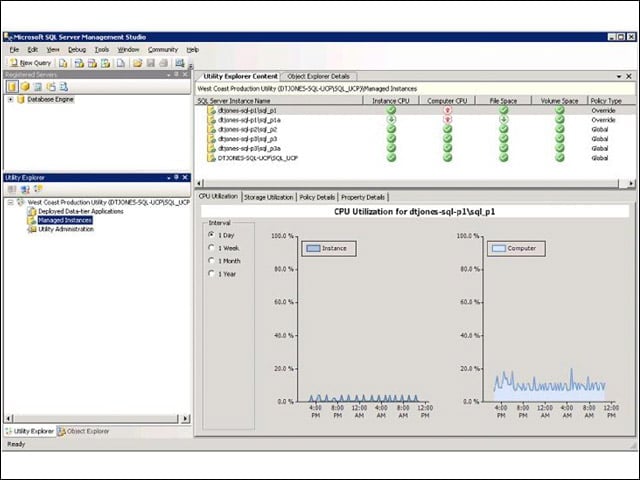Select SQL Server Compact icon in Registered Servers
Image resolution: width=640 pixels, height=480 pixels.
pos(51,87)
